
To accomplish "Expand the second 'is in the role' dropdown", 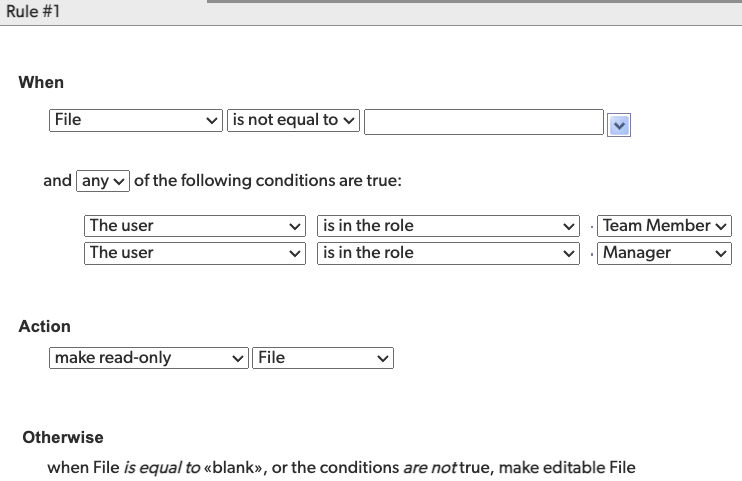I will [449, 253].
